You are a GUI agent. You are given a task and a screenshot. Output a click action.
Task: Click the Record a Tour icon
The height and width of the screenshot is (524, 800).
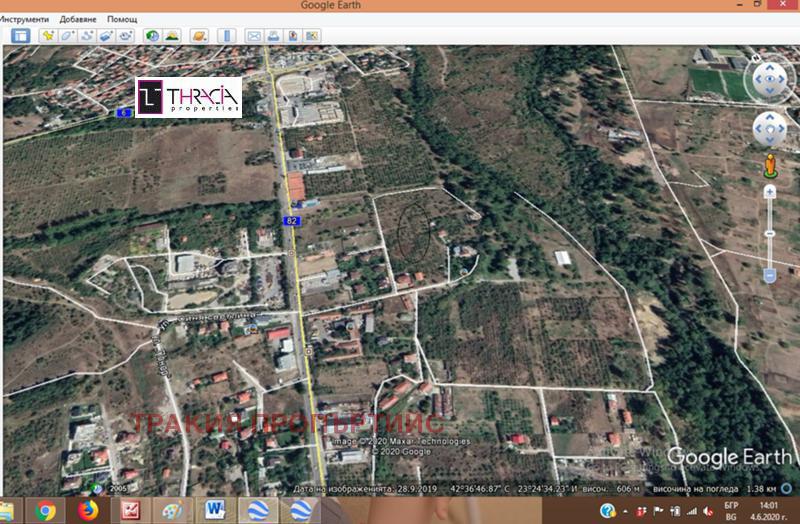point(125,36)
